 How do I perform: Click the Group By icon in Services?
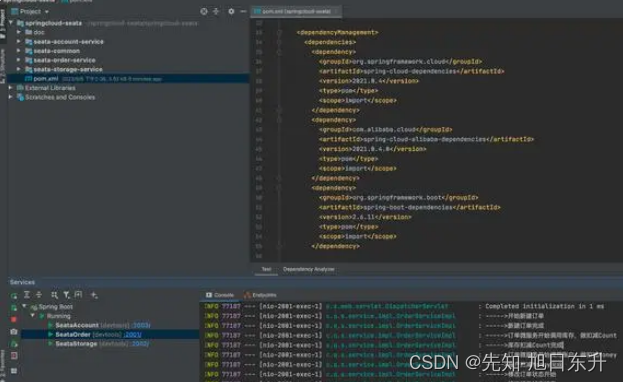[54, 295]
